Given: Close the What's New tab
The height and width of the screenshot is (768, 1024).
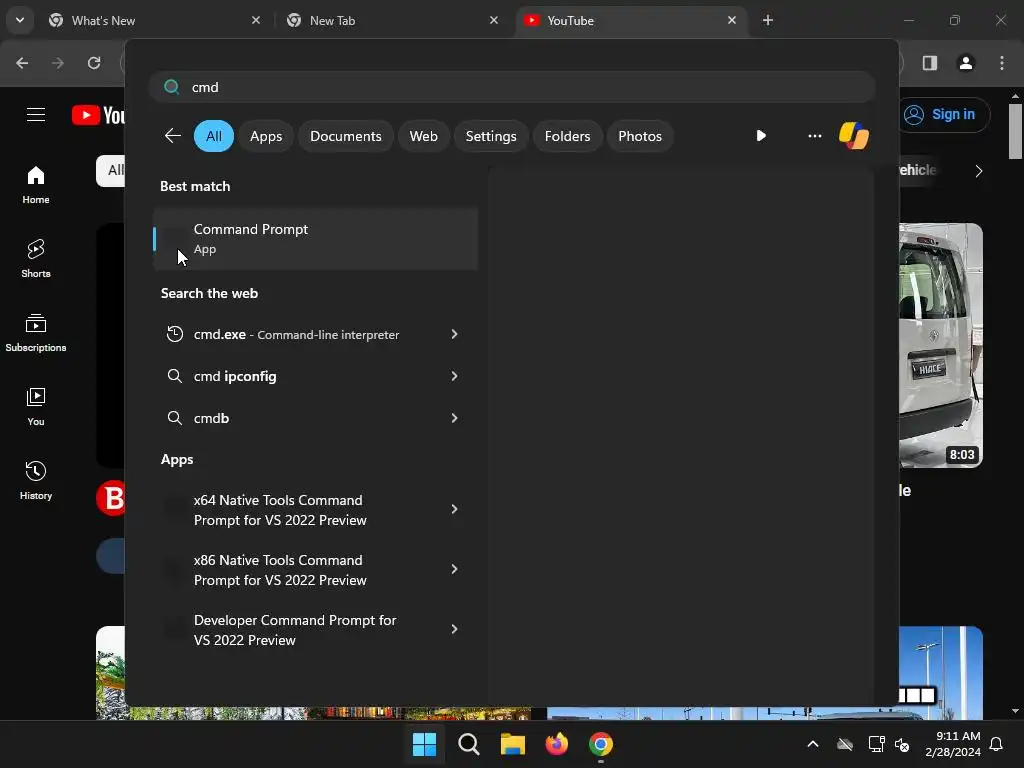Looking at the screenshot, I should [256, 20].
